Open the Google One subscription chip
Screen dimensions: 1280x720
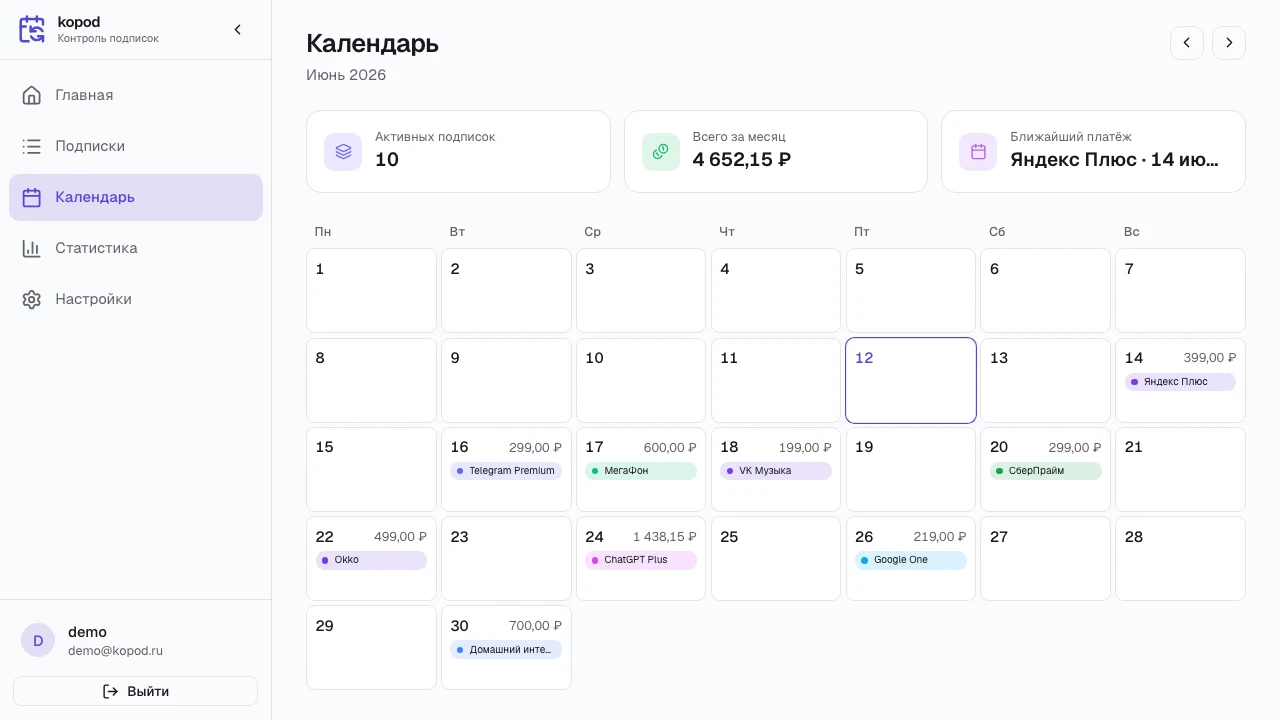click(911, 560)
